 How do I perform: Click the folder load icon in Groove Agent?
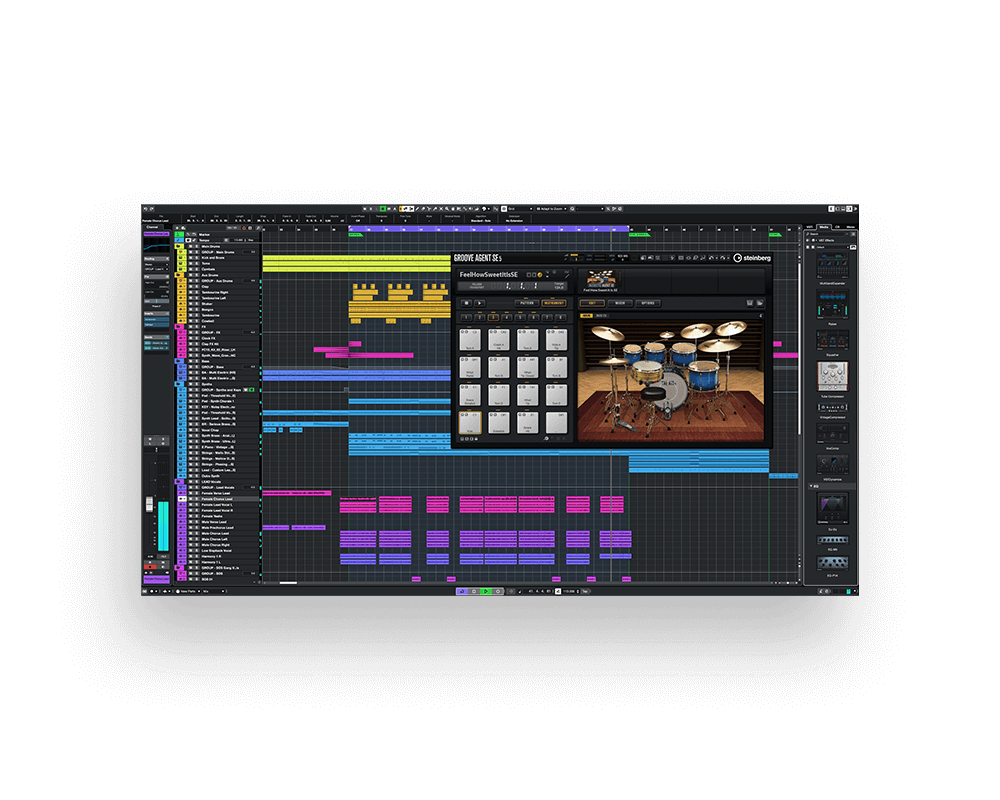tap(760, 303)
